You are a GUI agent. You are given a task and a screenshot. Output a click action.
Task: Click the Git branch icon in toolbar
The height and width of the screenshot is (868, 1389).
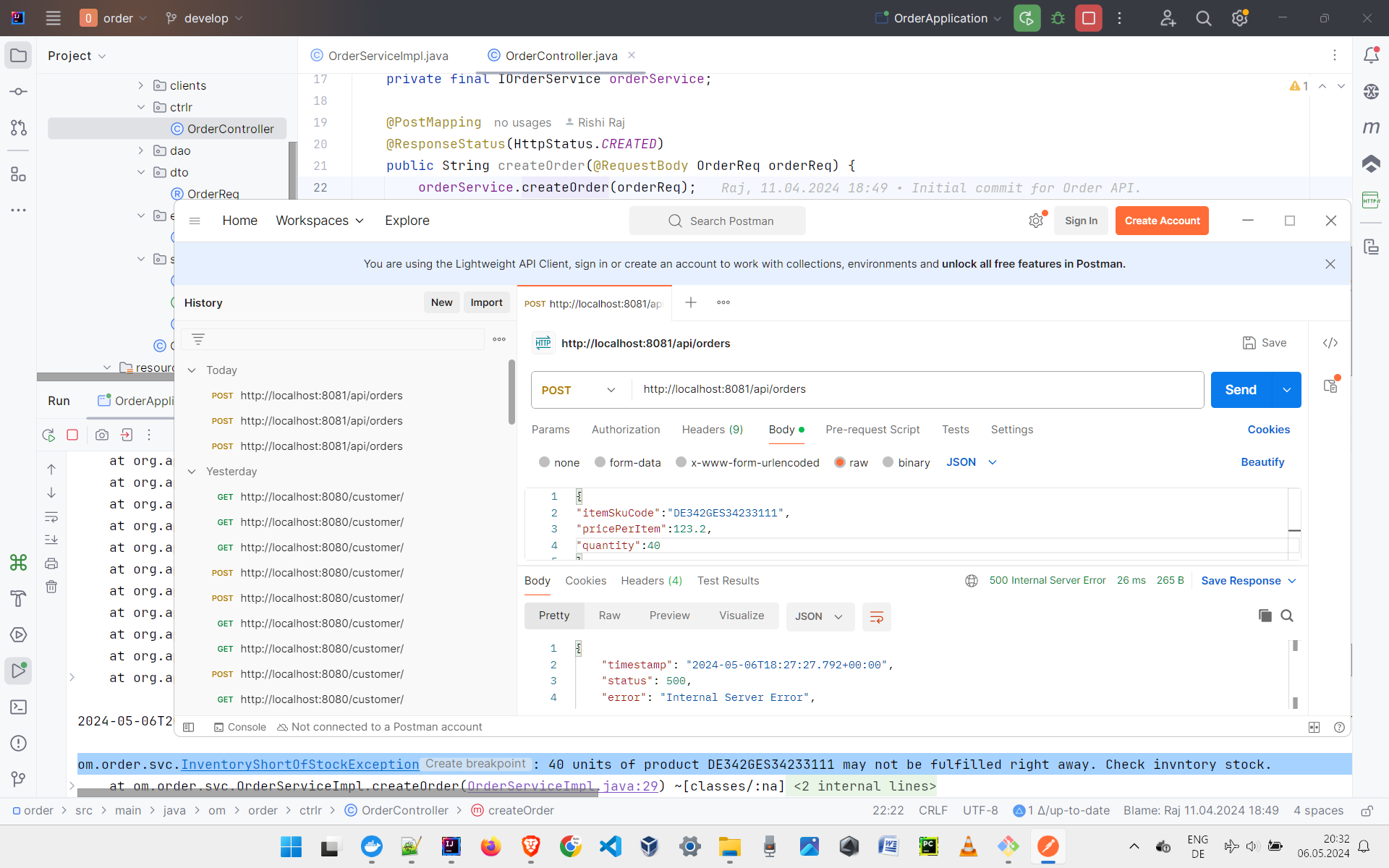(171, 17)
